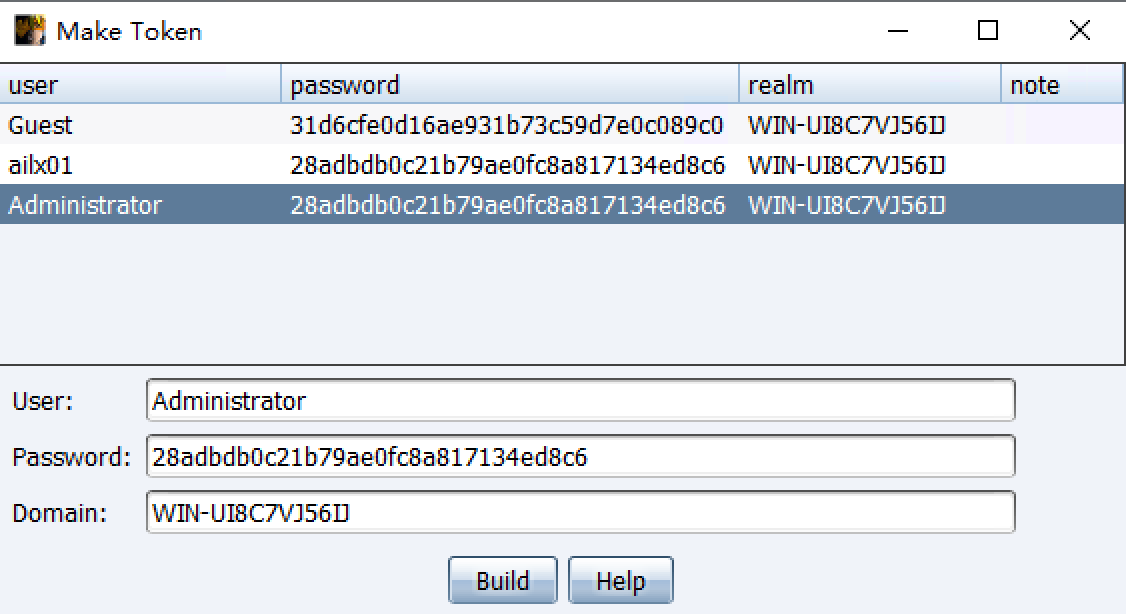Close the Make Token dialog
Image resolution: width=1126 pixels, height=614 pixels.
point(1079,31)
